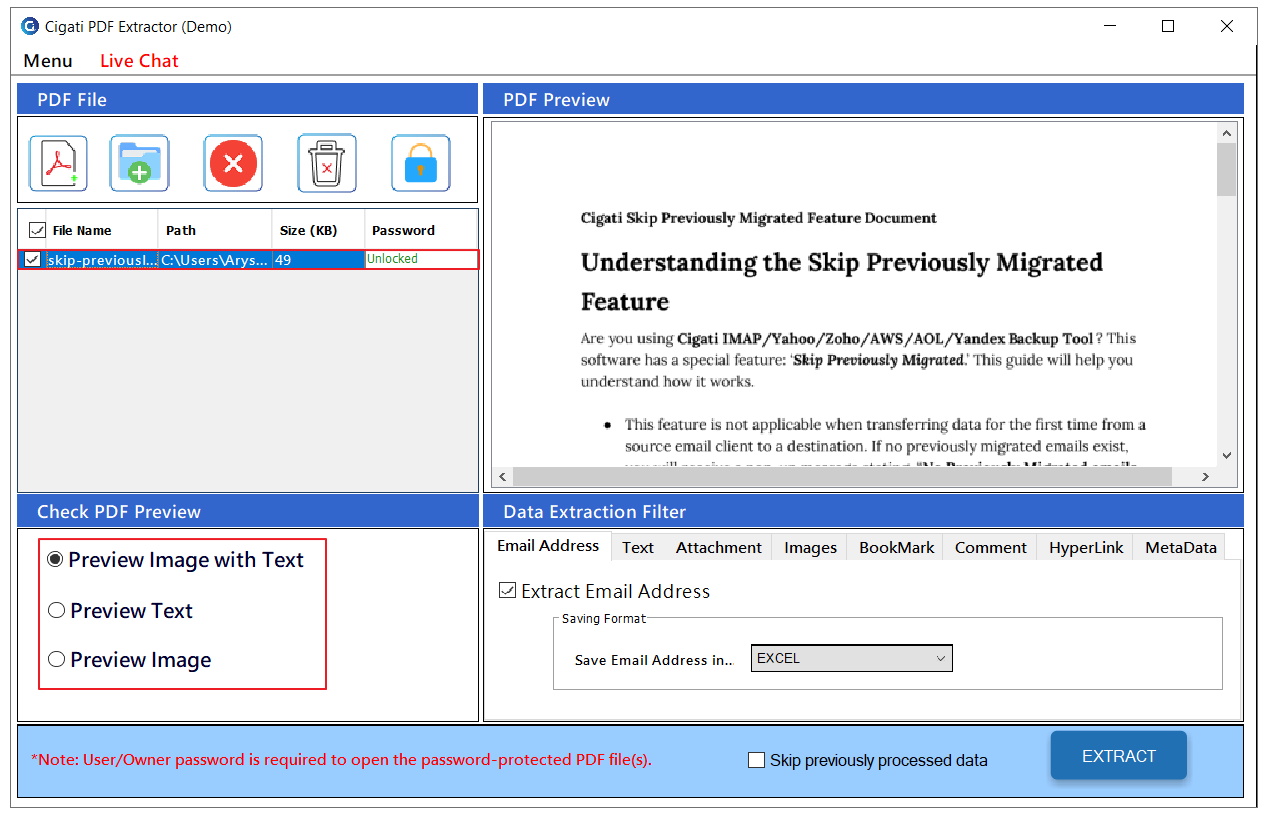Click the Path column header
This screenshot has height=818, width=1267.
point(215,230)
